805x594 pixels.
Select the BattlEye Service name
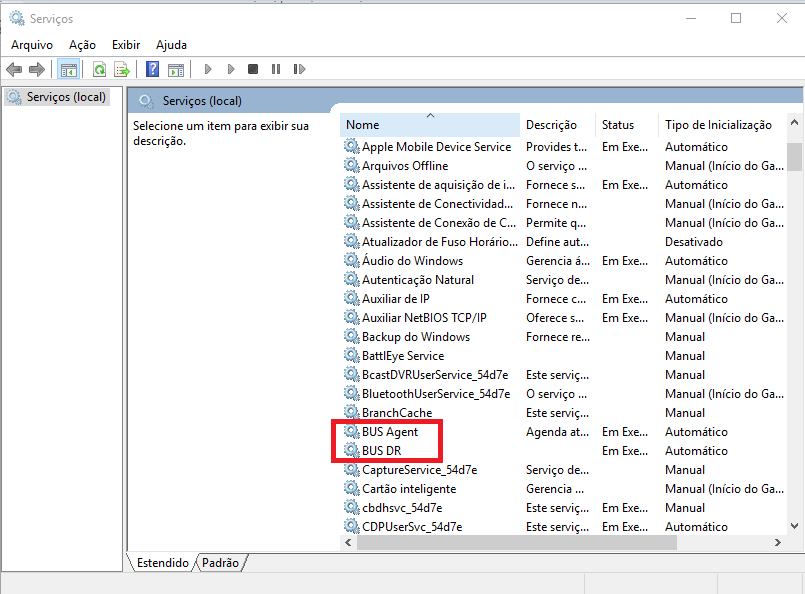click(x=402, y=356)
